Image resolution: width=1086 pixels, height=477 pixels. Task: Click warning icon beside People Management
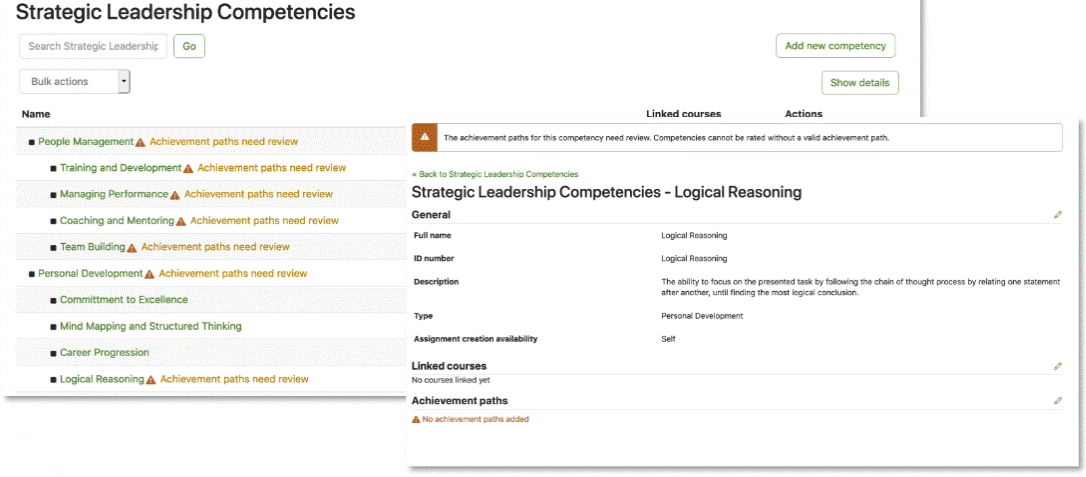point(140,142)
